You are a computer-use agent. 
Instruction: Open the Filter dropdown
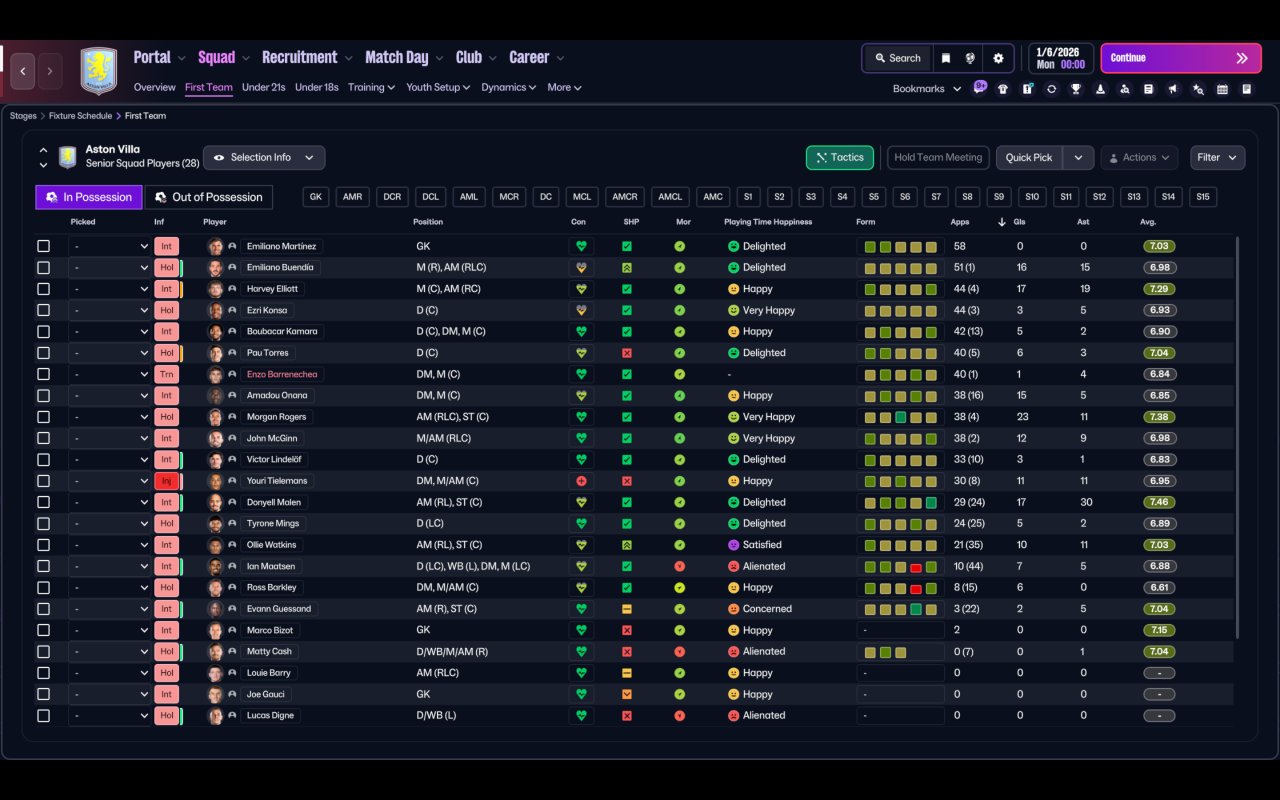[1217, 158]
